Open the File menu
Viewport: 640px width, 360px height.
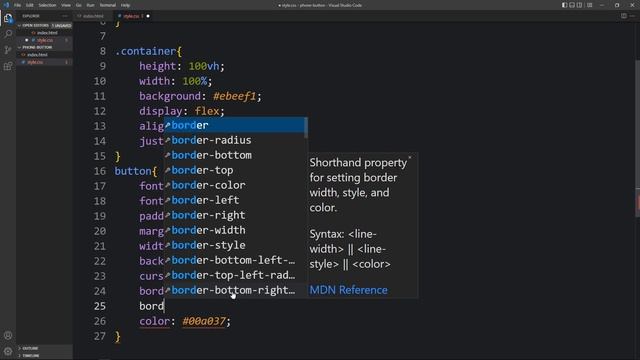tap(17, 5)
